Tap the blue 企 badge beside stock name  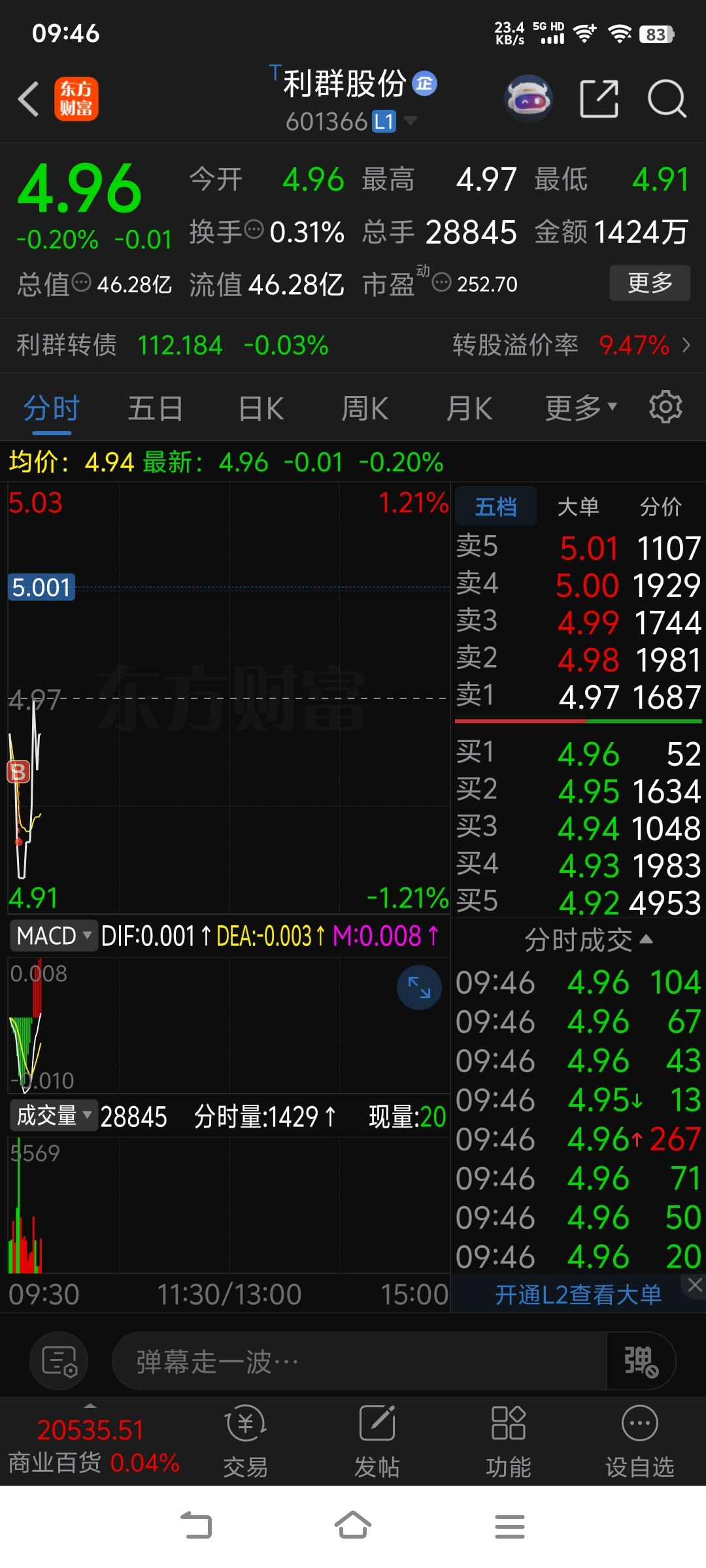(x=424, y=84)
